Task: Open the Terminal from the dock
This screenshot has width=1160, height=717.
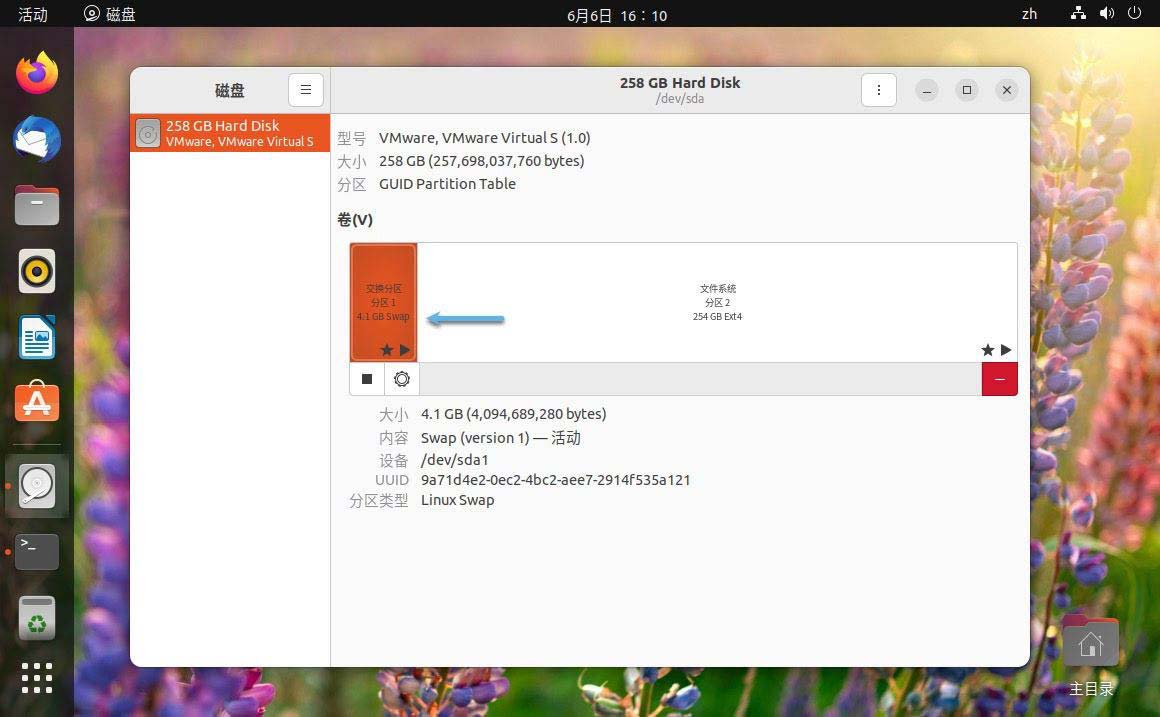Action: coord(36,551)
